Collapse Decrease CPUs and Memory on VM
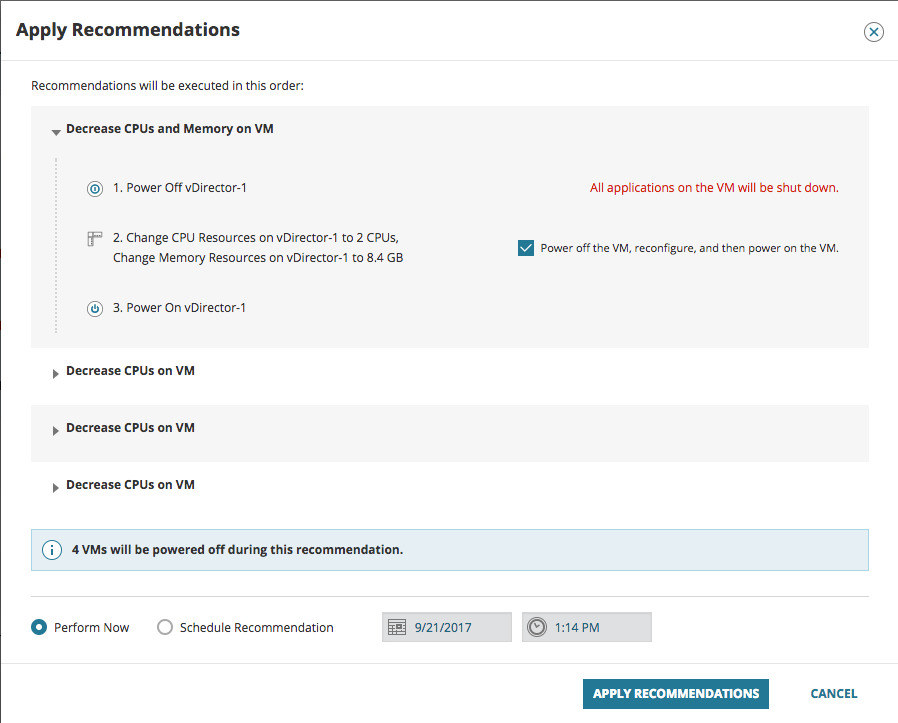This screenshot has height=723, width=898. pos(56,131)
